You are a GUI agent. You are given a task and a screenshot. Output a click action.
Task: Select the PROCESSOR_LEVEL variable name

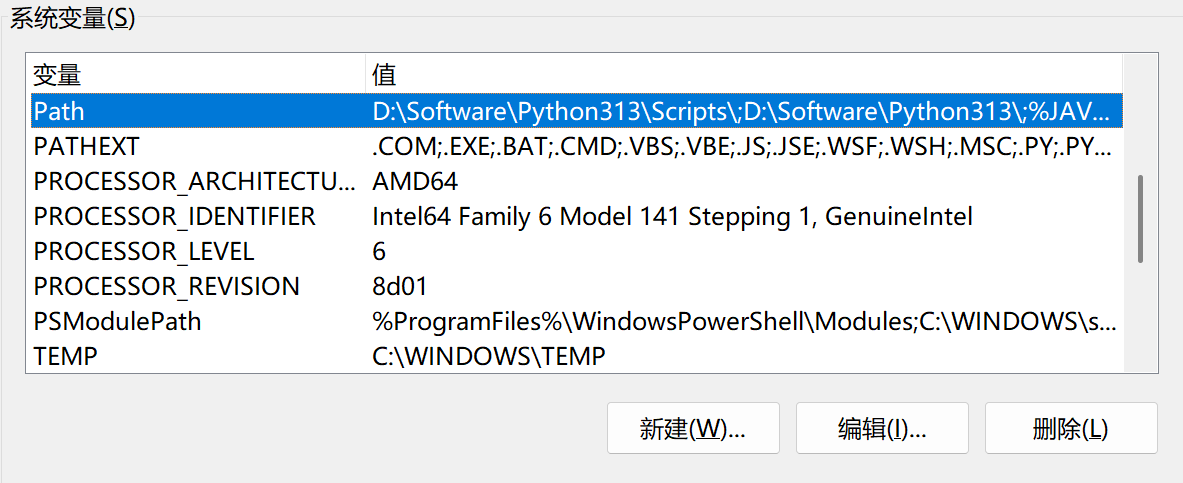click(144, 251)
